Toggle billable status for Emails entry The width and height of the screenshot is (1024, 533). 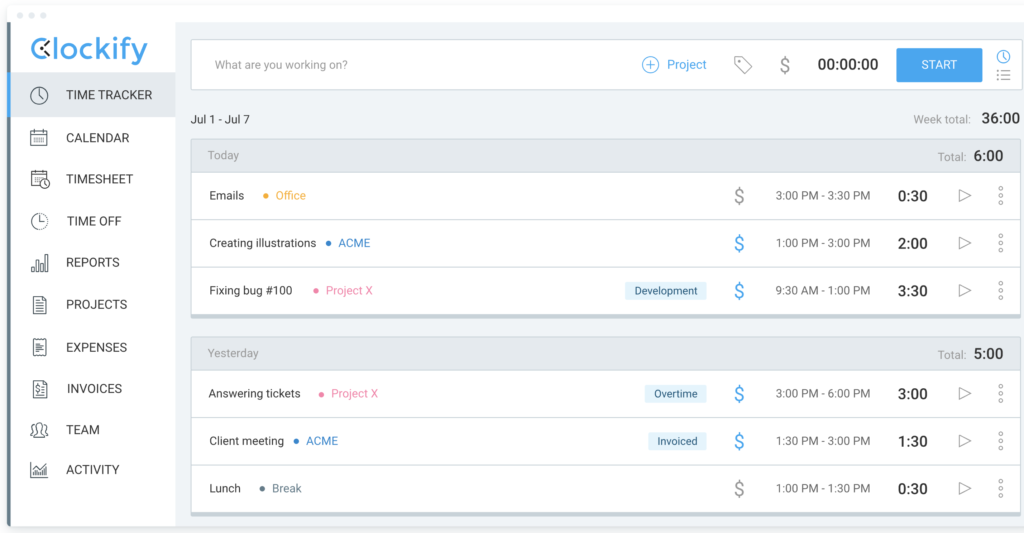click(739, 196)
